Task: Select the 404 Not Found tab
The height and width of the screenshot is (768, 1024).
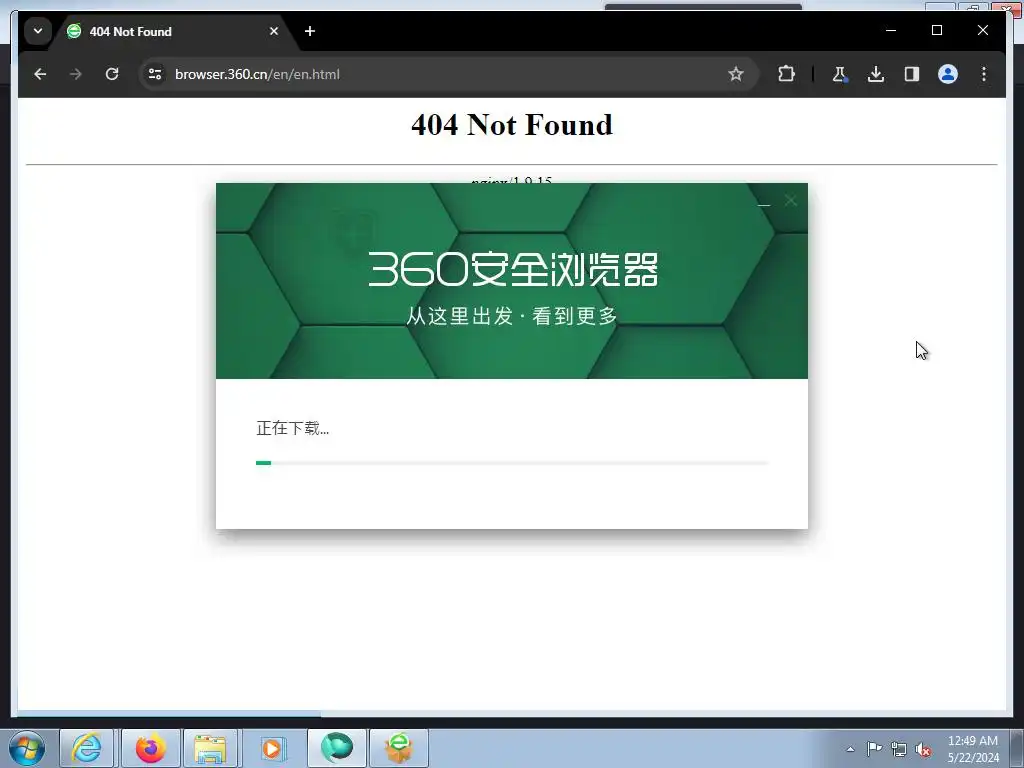Action: pos(170,31)
